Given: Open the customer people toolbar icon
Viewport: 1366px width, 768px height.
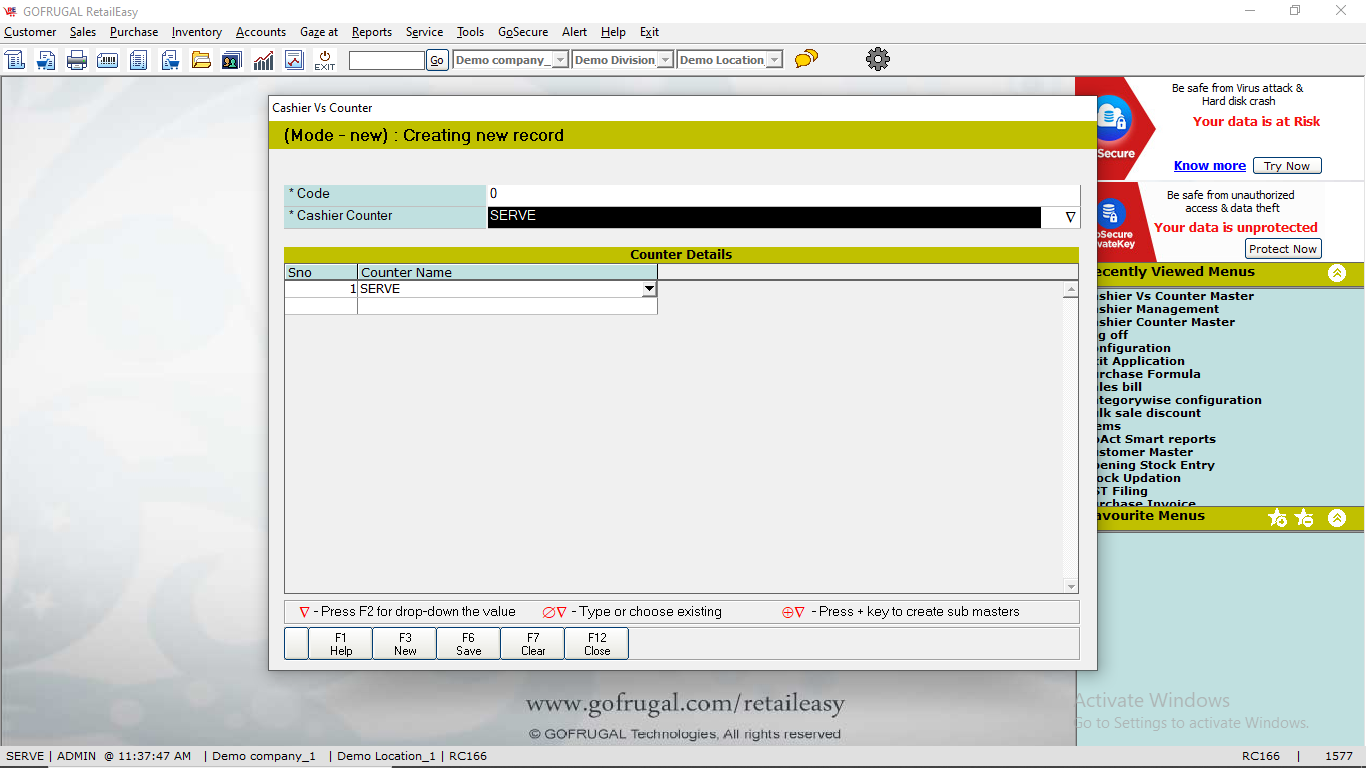Looking at the screenshot, I should point(232,60).
